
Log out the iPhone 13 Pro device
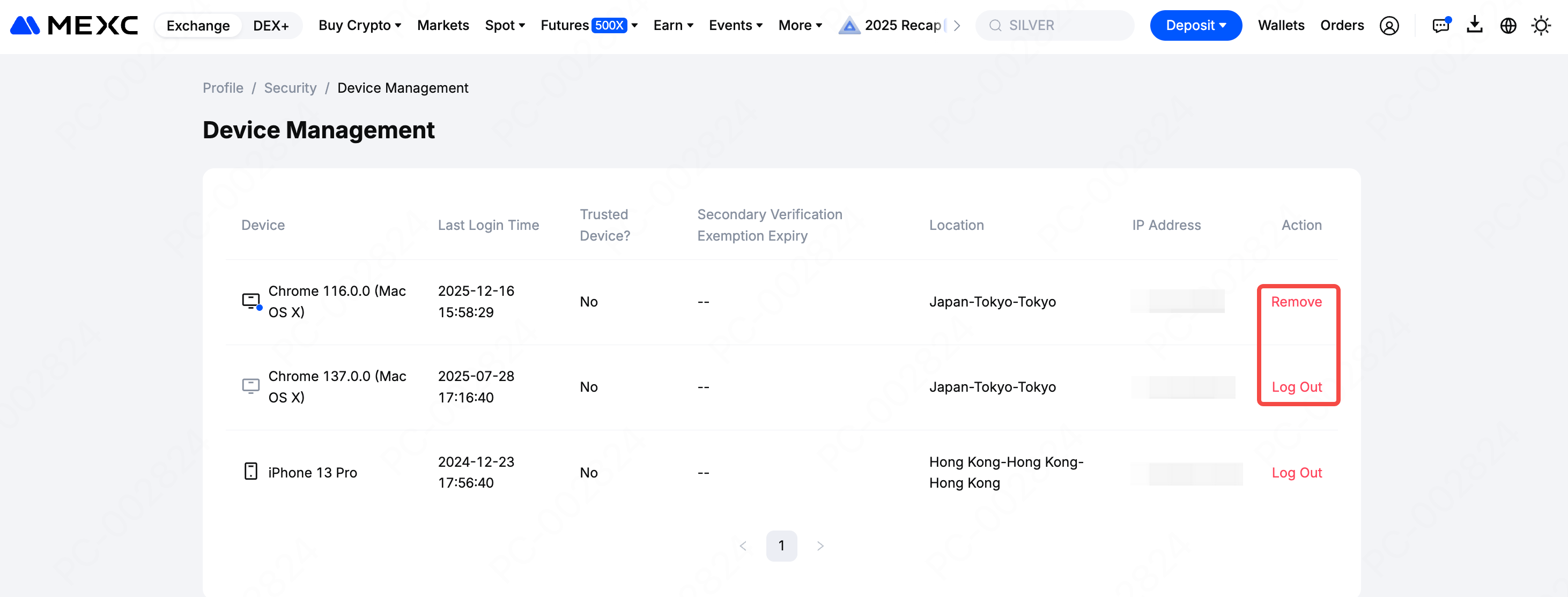tap(1297, 472)
